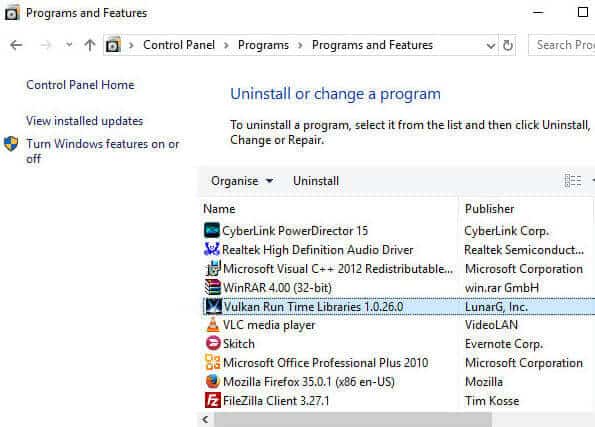Screen dimensions: 595x427
Task: Change the view with the view options icon
Action: click(x=573, y=181)
